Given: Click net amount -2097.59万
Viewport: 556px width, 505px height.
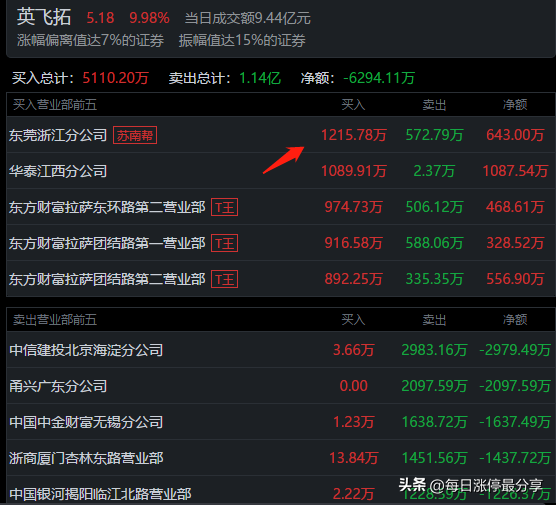Looking at the screenshot, I should [x=515, y=386].
